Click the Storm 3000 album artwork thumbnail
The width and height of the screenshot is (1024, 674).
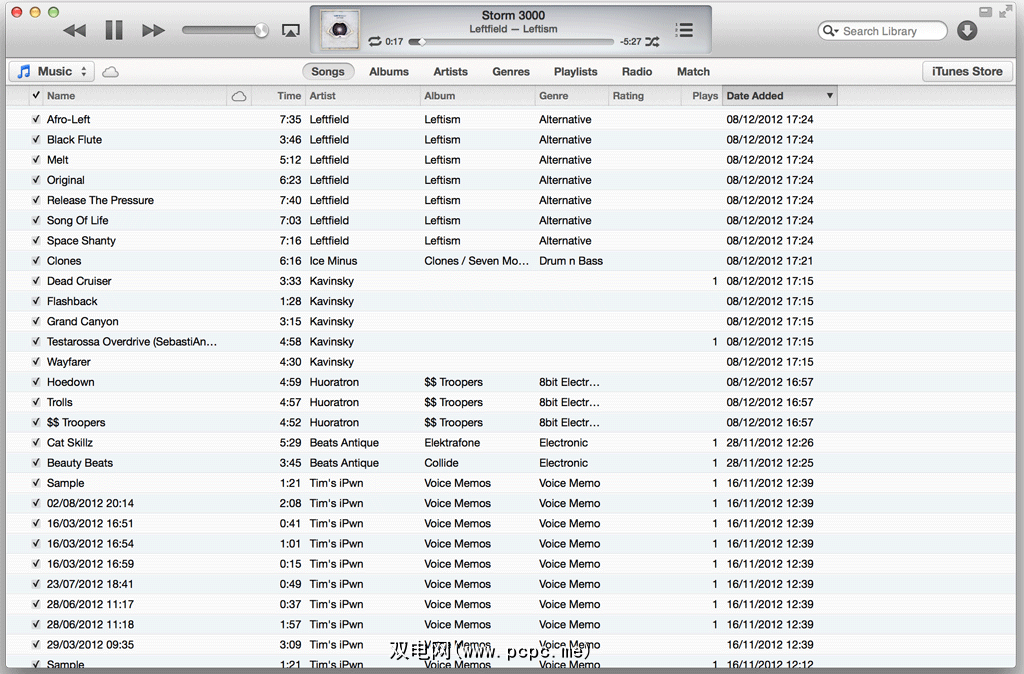coord(339,30)
